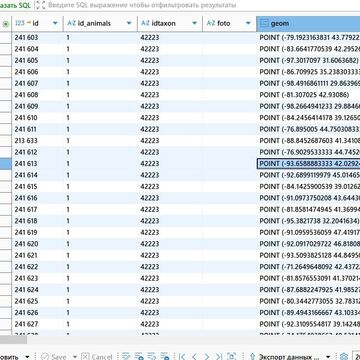The width and height of the screenshot is (360, 360).
Task: Open the id_animals column filter dropdown
Action: 129,23
